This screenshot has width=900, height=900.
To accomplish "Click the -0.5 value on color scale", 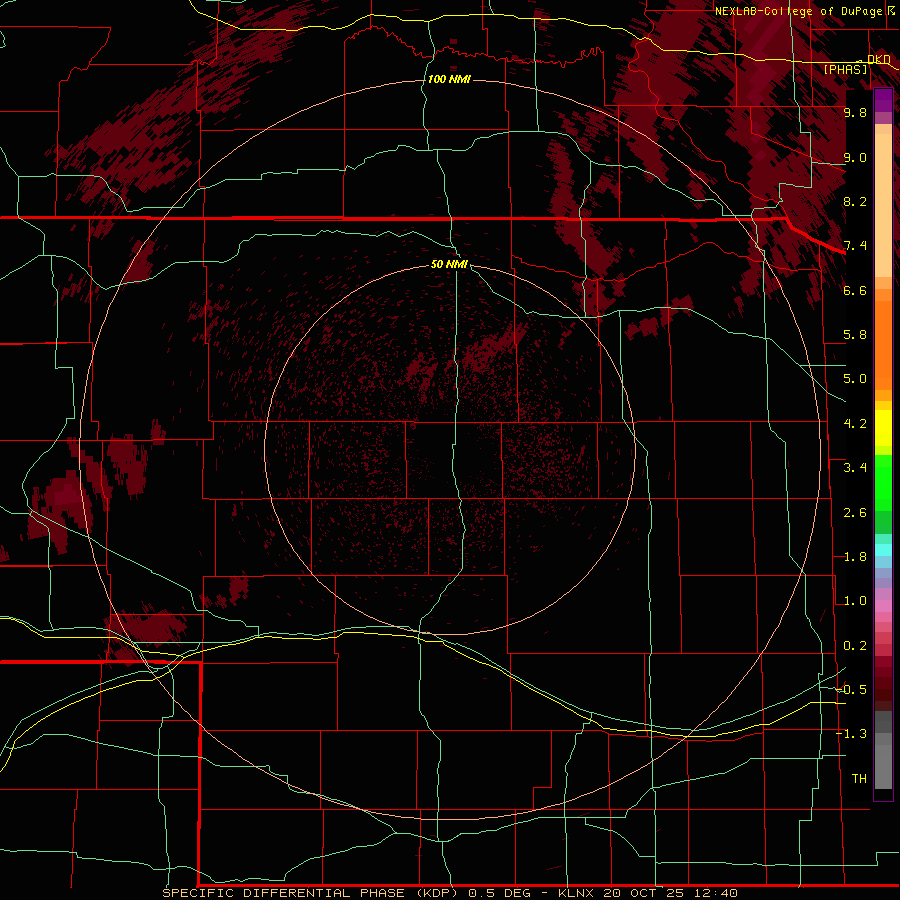I will (x=851, y=690).
